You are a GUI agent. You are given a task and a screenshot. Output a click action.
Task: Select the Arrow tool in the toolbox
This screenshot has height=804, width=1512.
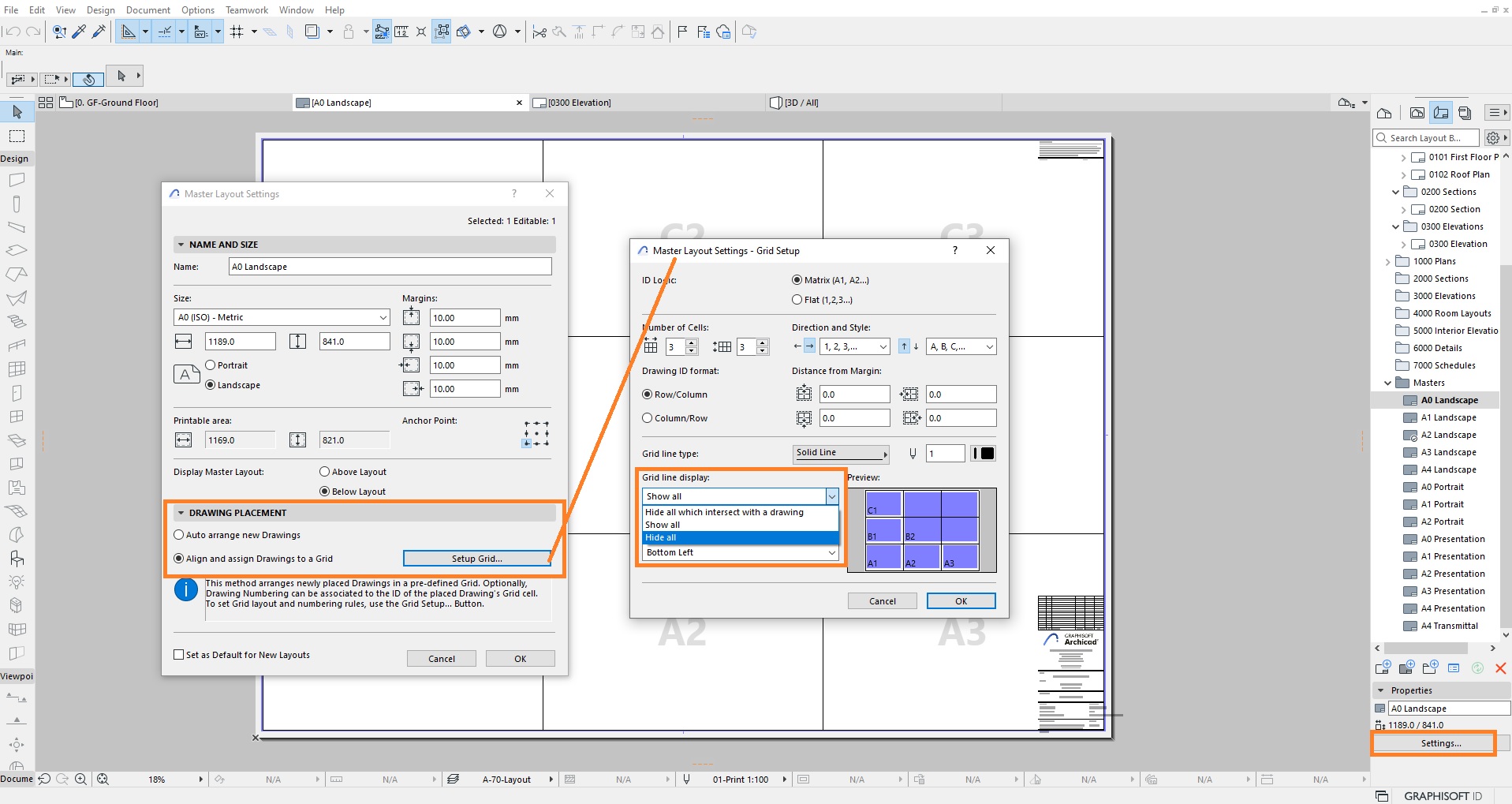17,112
